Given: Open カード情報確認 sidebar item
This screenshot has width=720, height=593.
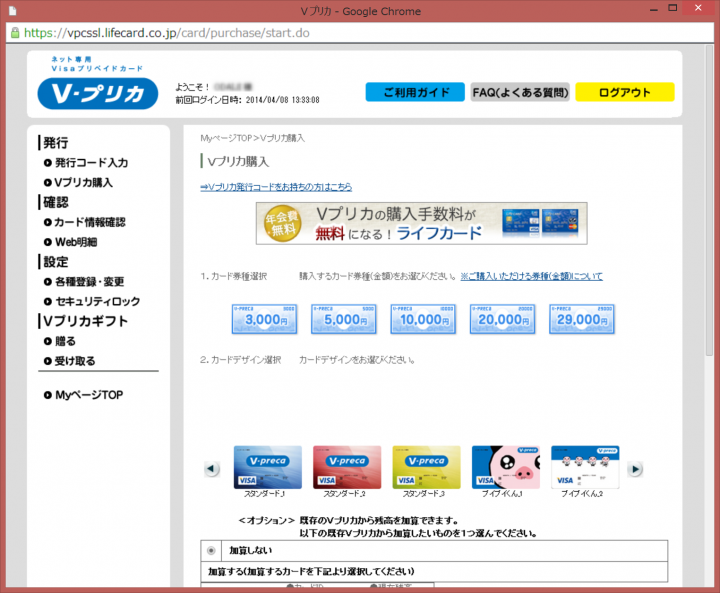Looking at the screenshot, I should coord(90,222).
